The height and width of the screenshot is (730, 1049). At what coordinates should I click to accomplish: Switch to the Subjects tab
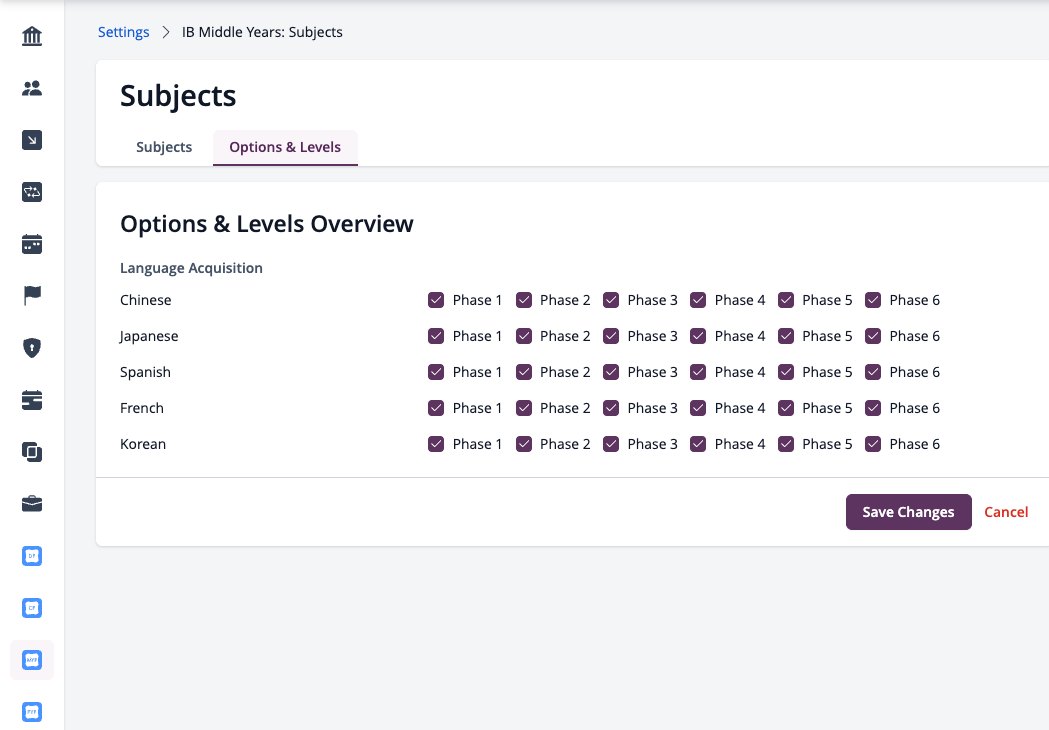[x=164, y=147]
